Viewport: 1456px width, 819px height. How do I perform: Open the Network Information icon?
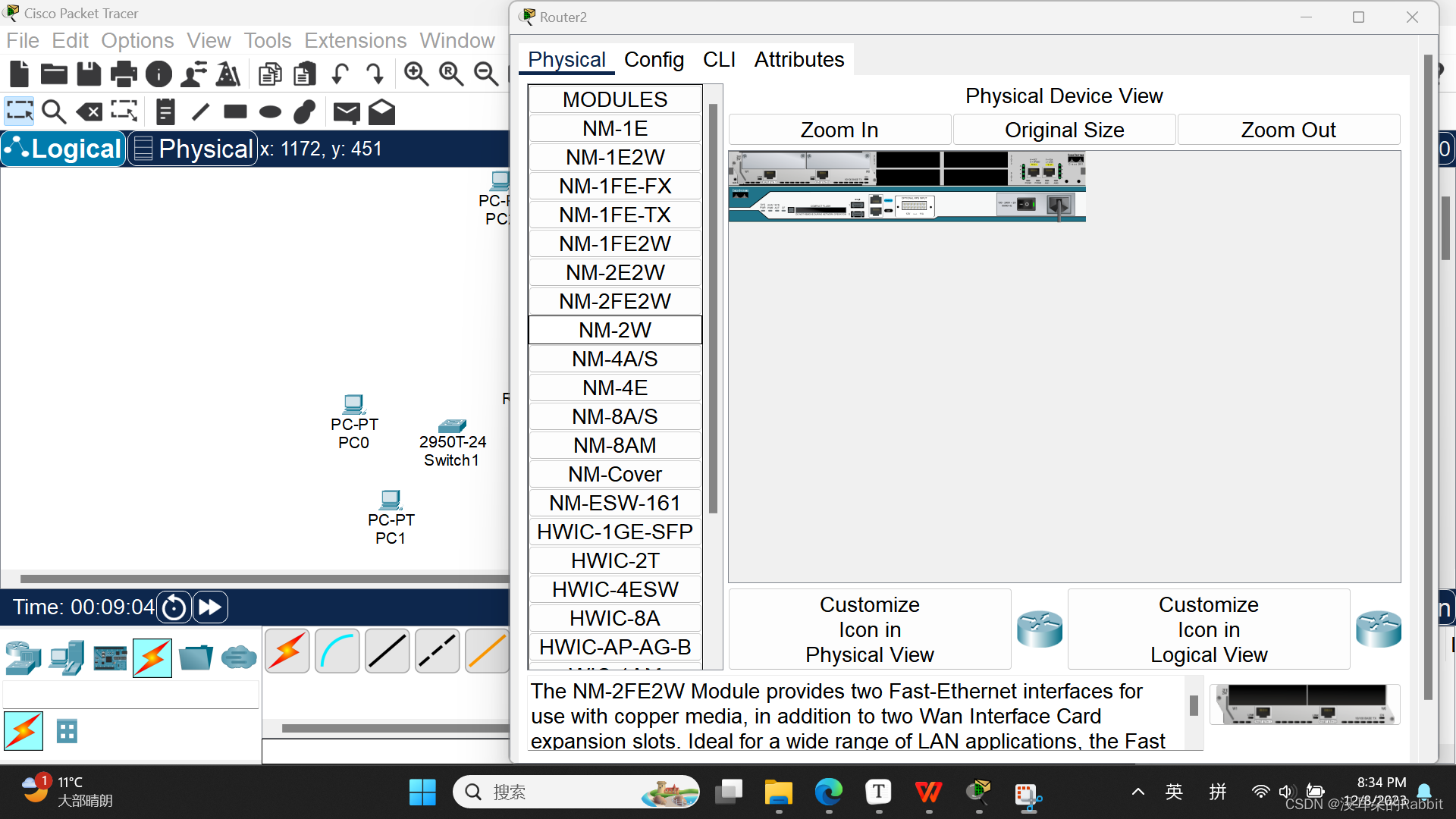[158, 74]
